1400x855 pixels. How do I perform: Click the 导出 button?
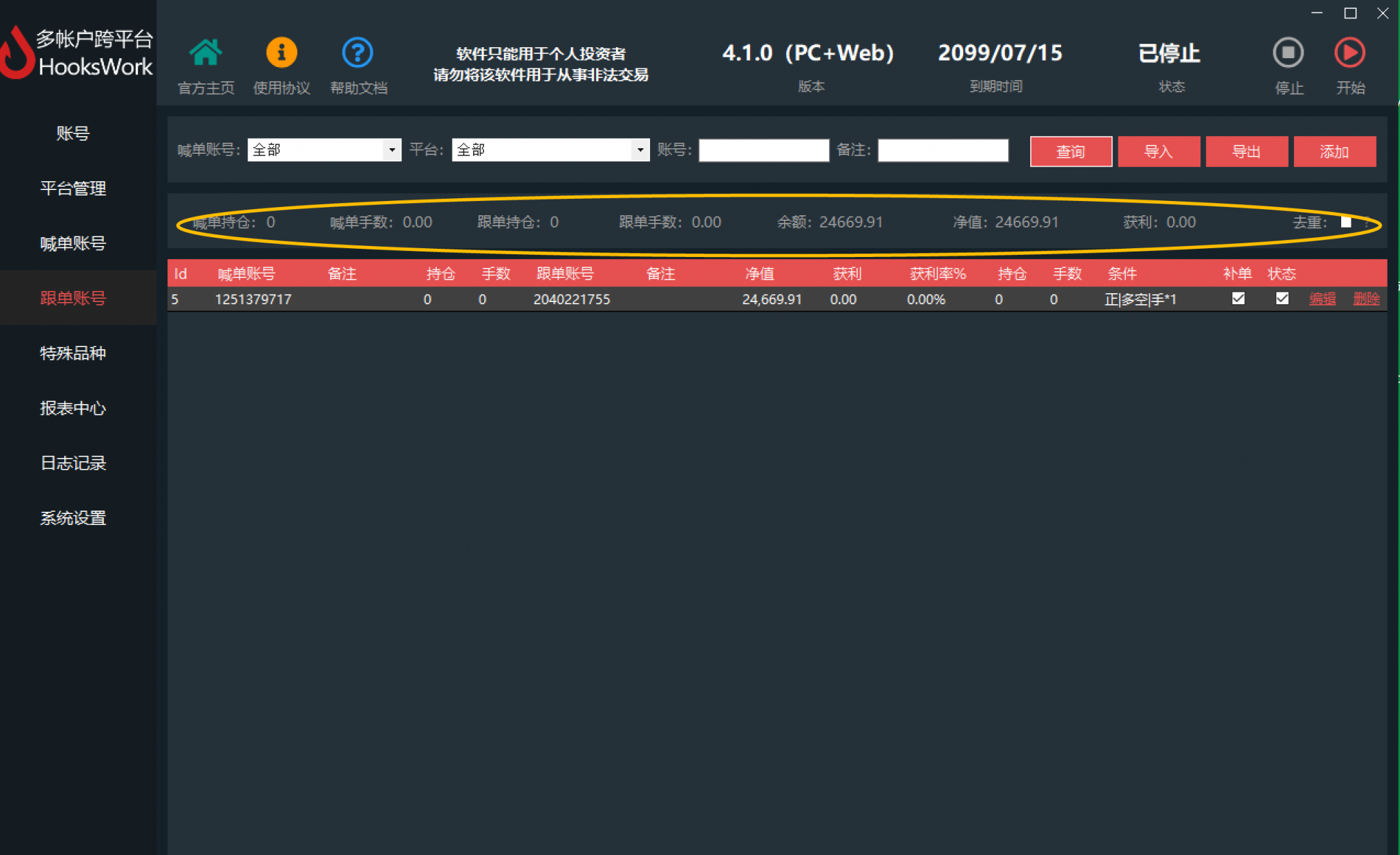point(1246,151)
